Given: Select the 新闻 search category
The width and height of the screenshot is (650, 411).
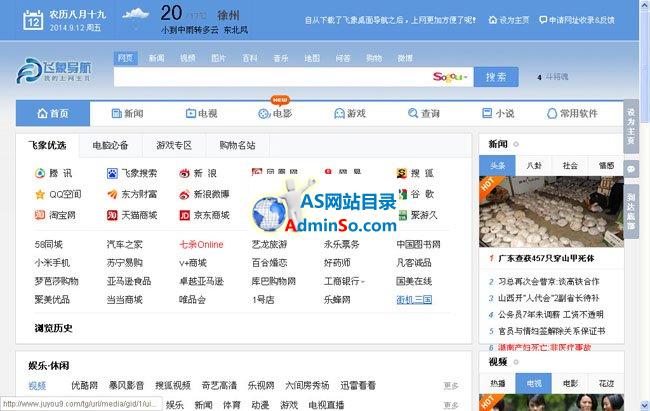Looking at the screenshot, I should 156,58.
